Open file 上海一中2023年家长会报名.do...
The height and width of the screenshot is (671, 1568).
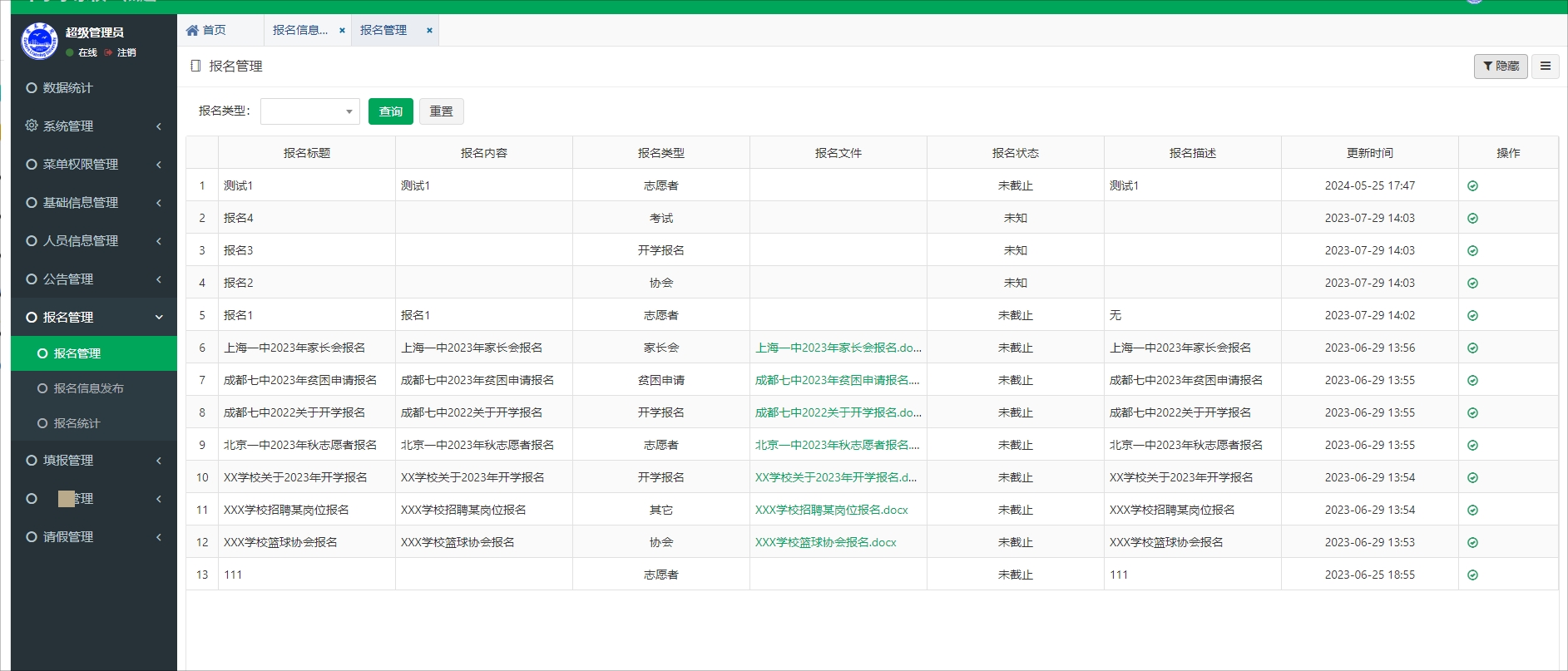[838, 348]
